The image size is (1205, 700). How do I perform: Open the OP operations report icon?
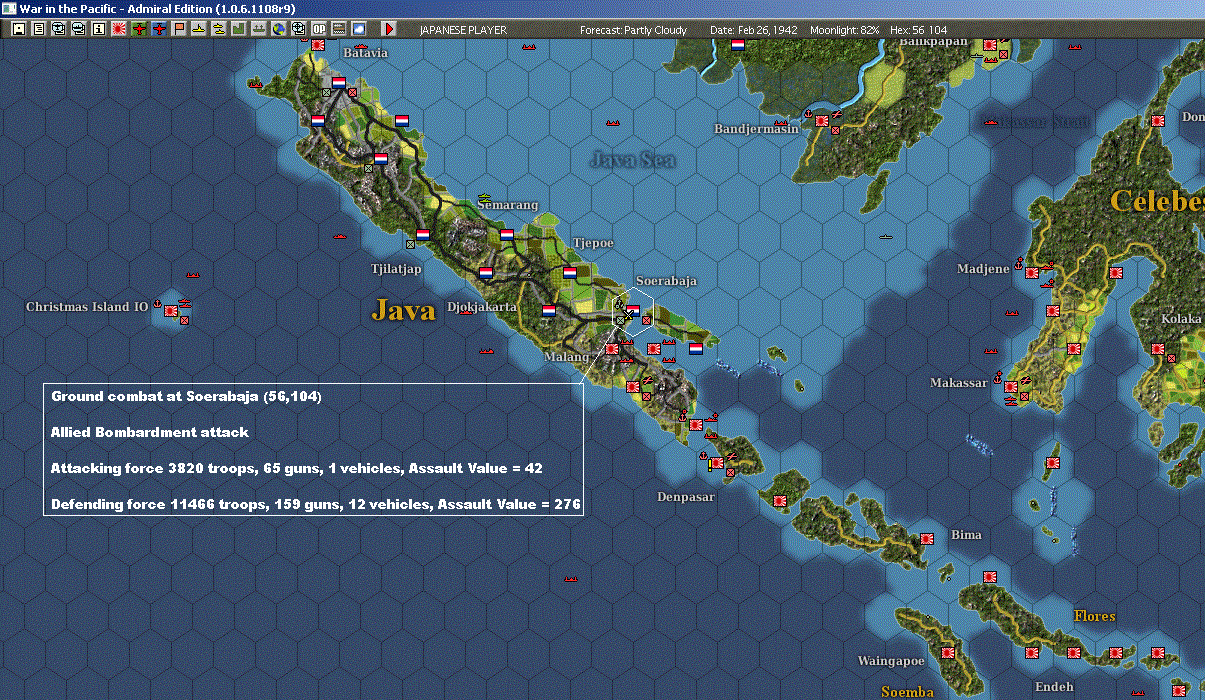coord(319,29)
